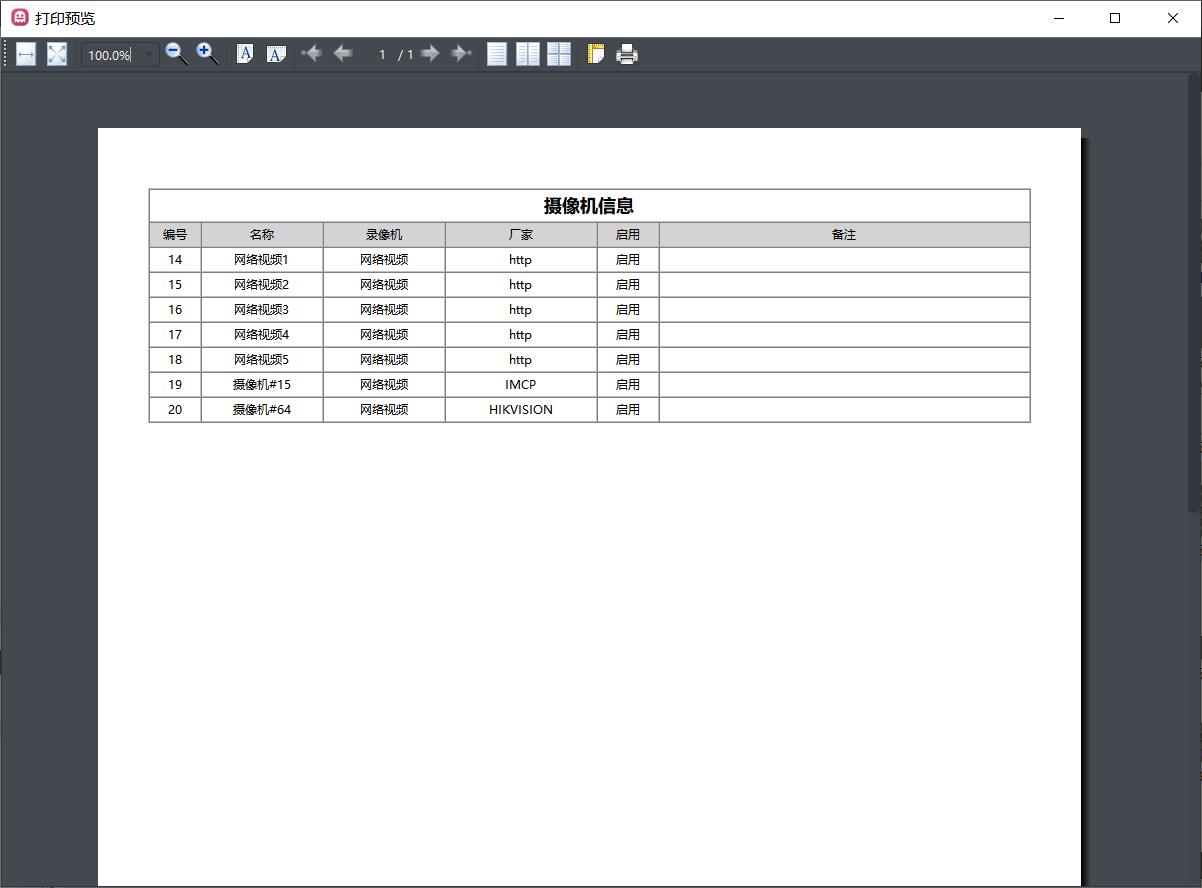Open the page setup dialog
Viewport: 1202px width, 888px height.
596,54
